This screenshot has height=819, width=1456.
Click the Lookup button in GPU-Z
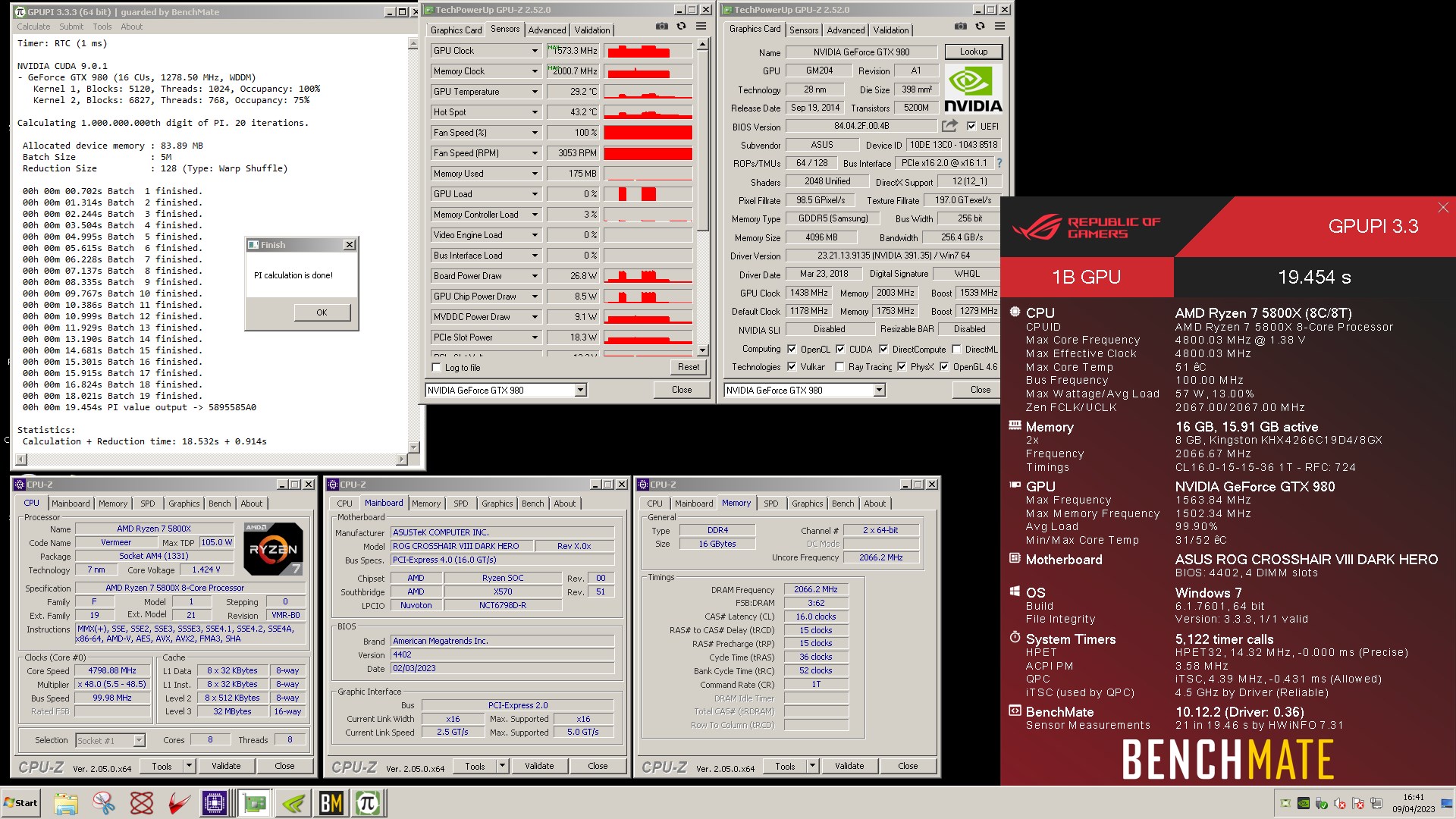(x=974, y=52)
